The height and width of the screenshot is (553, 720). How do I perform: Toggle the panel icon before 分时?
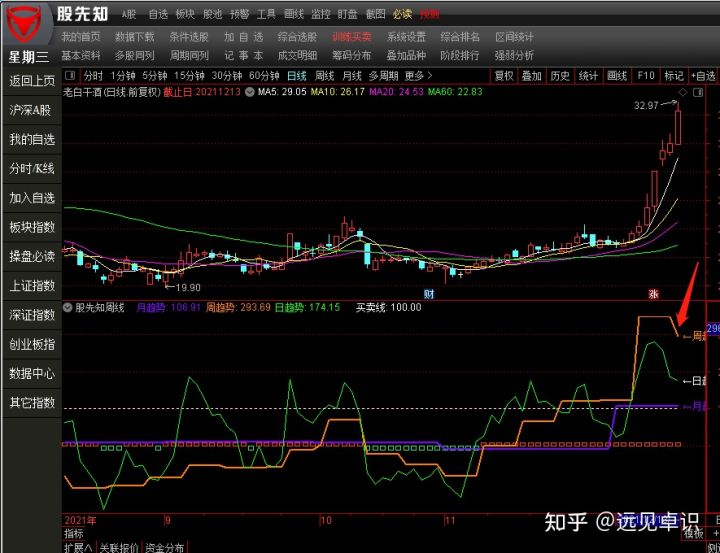coord(70,75)
